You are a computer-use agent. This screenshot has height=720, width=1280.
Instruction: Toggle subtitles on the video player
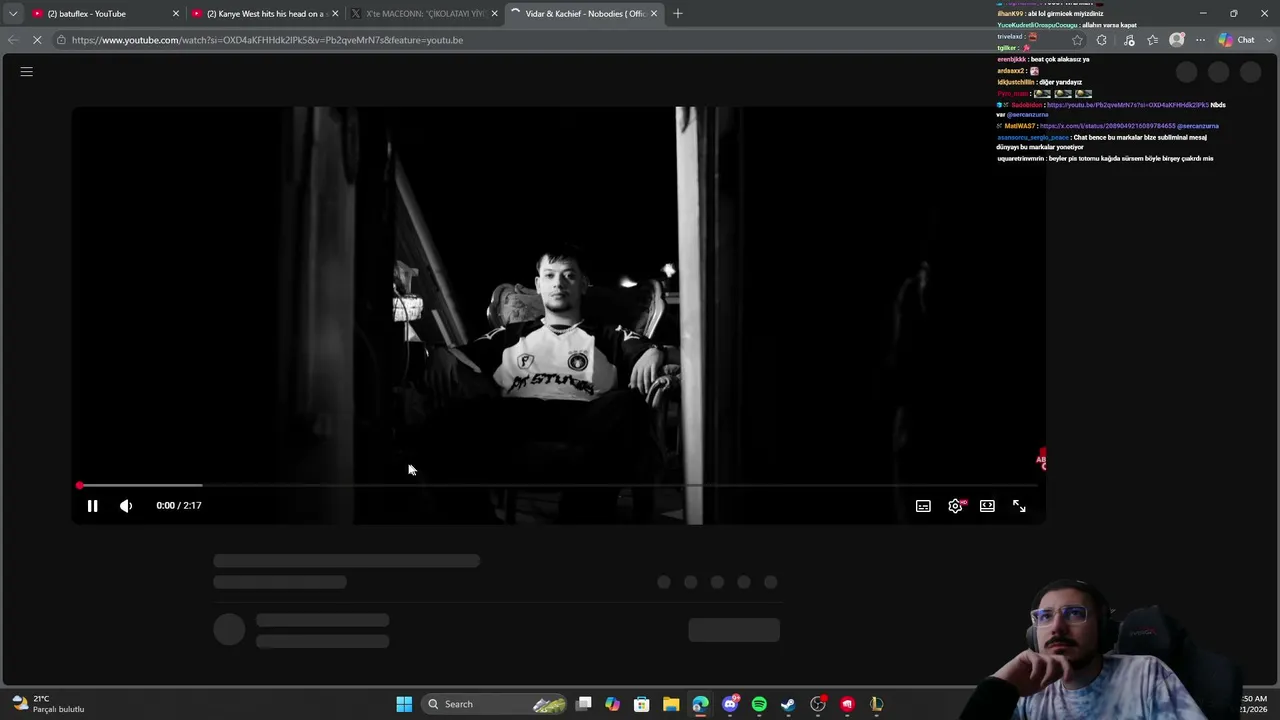(x=923, y=506)
